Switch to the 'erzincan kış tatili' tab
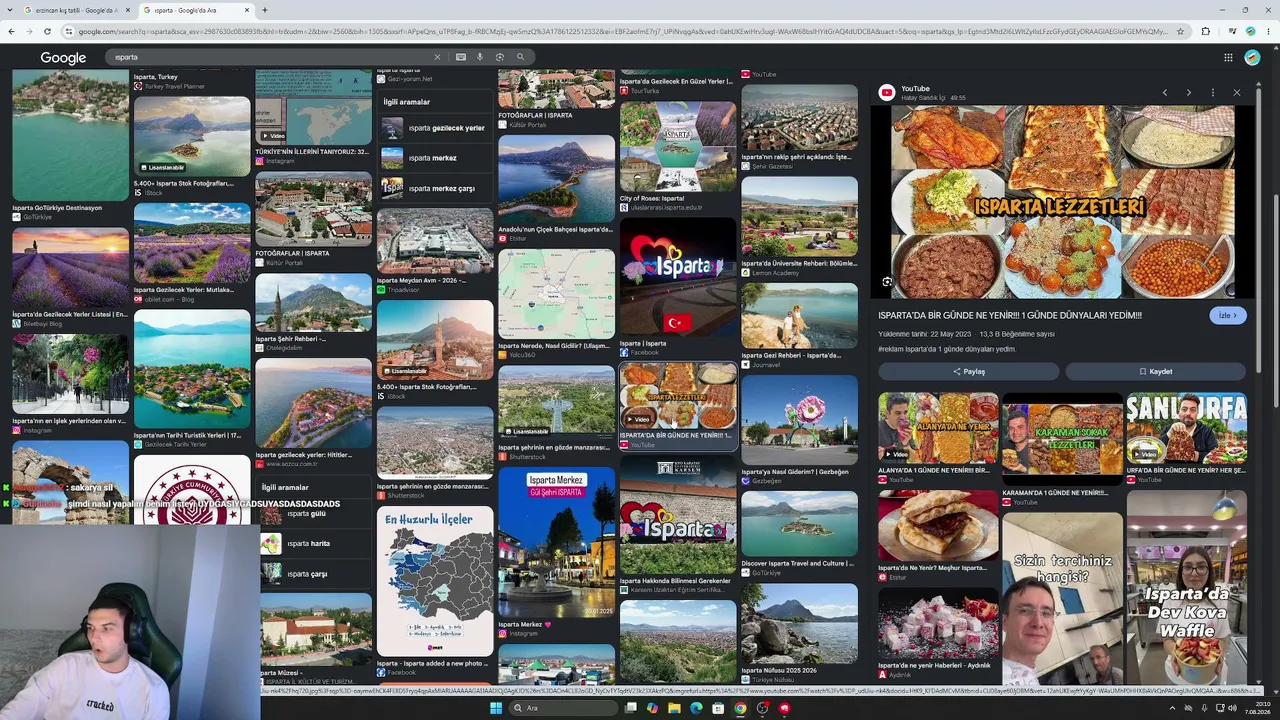The height and width of the screenshot is (720, 1280). click(77, 10)
